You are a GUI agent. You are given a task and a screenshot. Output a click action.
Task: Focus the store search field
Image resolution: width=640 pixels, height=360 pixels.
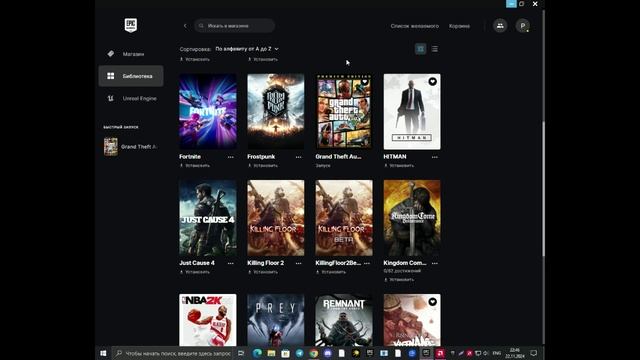(x=234, y=26)
